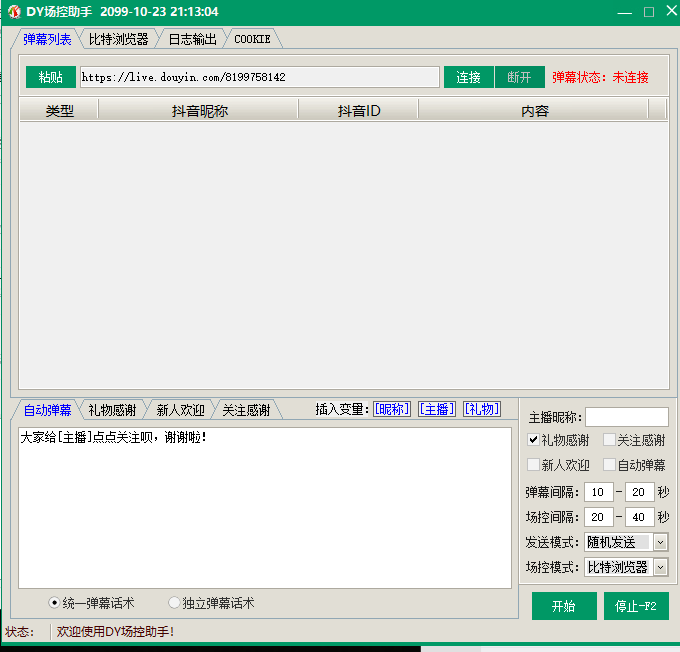Screen dimensions: 680x652
Task: Click the 插入变量: label
Action: click(x=342, y=409)
